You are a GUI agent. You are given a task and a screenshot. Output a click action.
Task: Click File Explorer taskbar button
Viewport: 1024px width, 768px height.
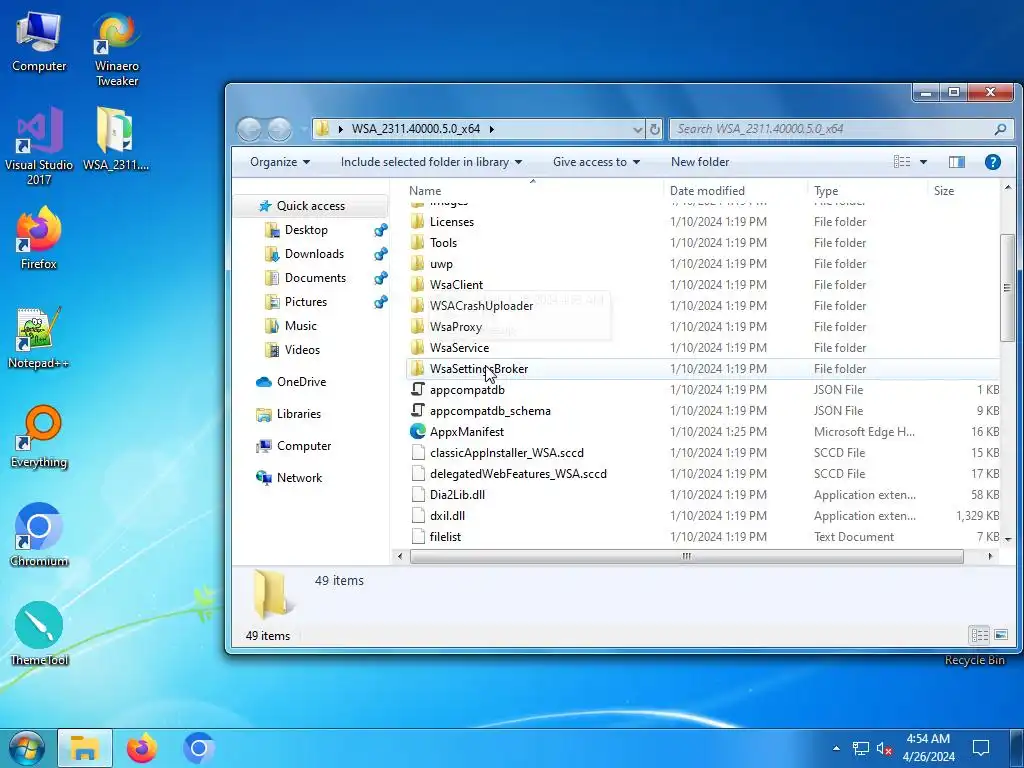pyautogui.click(x=85, y=748)
